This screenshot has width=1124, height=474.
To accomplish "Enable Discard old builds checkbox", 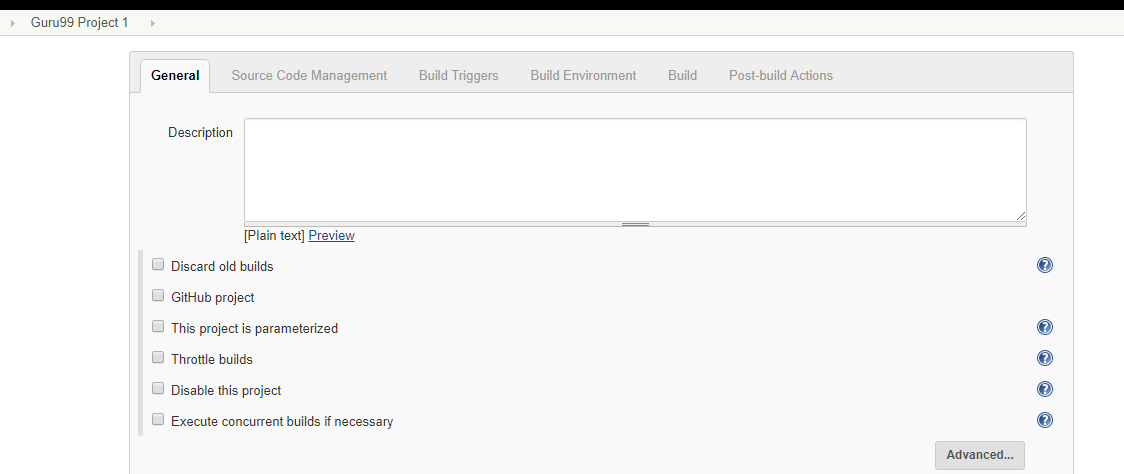I will tap(158, 265).
